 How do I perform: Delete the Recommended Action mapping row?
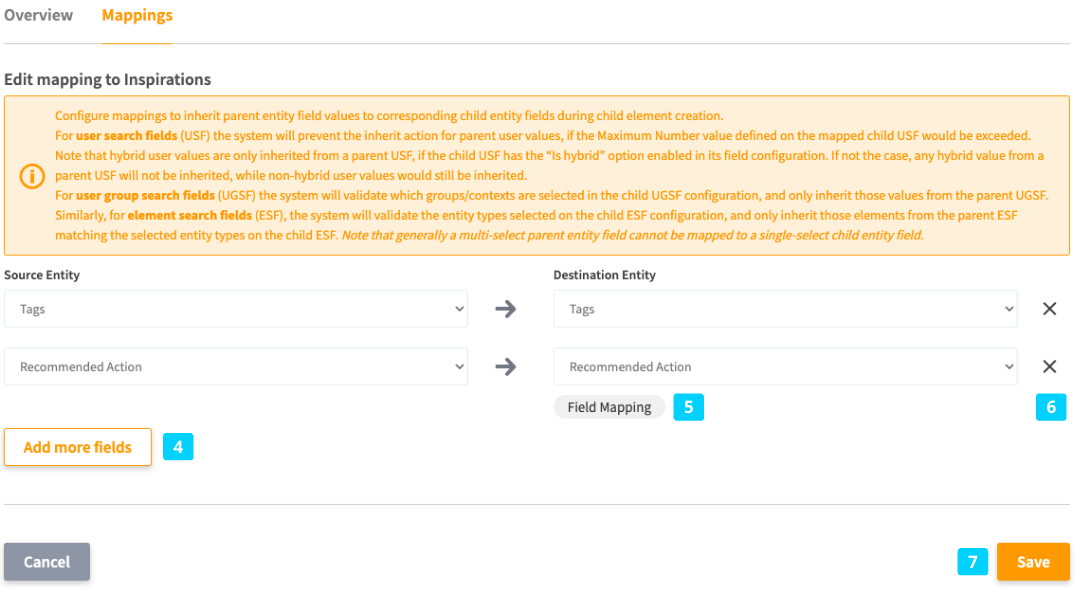tap(1049, 367)
